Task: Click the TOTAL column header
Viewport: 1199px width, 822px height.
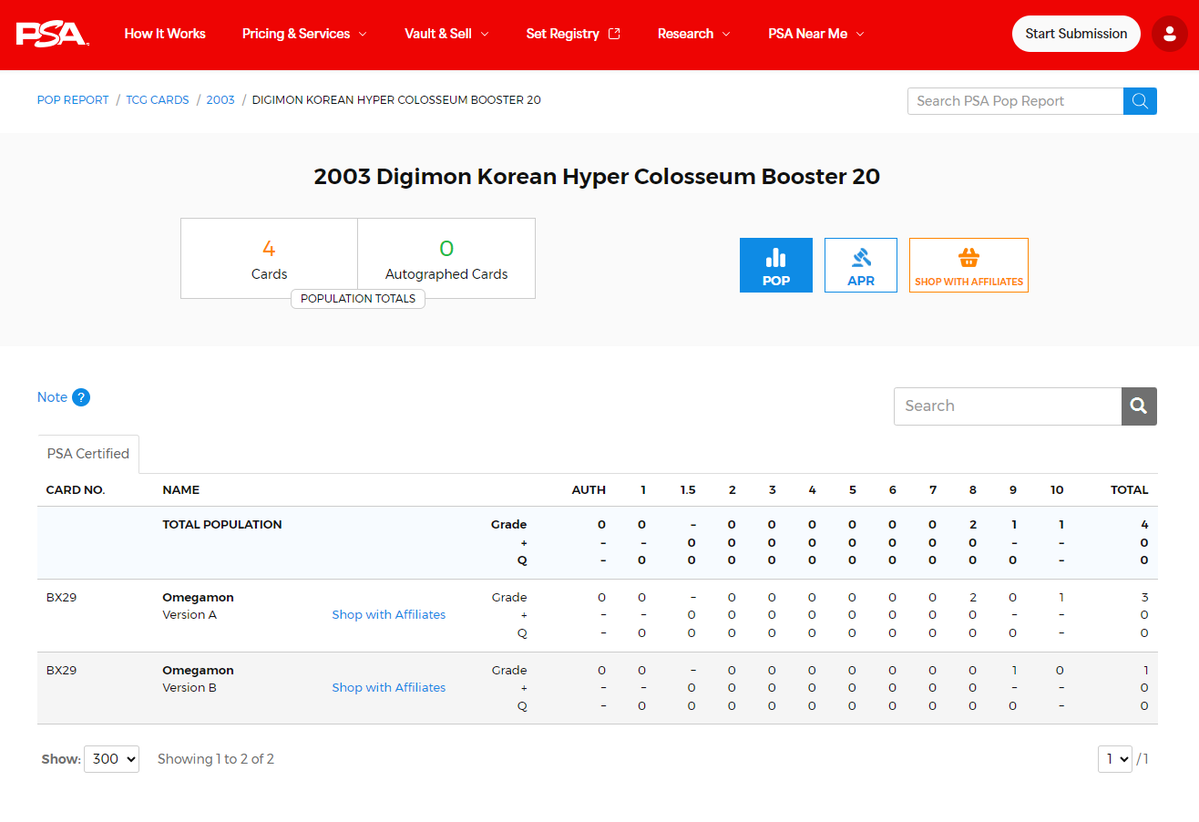Action: coord(1129,490)
